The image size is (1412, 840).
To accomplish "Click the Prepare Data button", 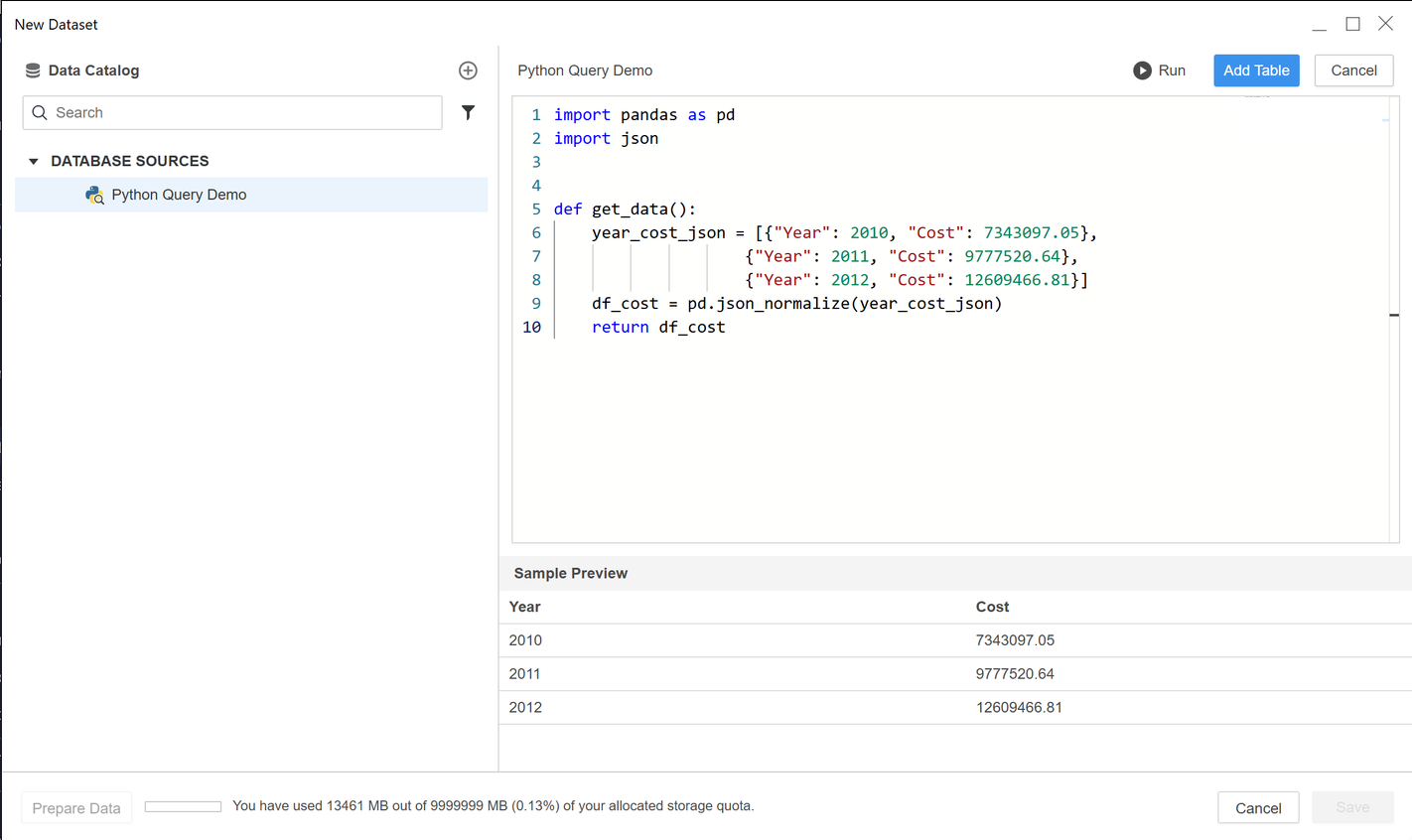I will point(76,808).
